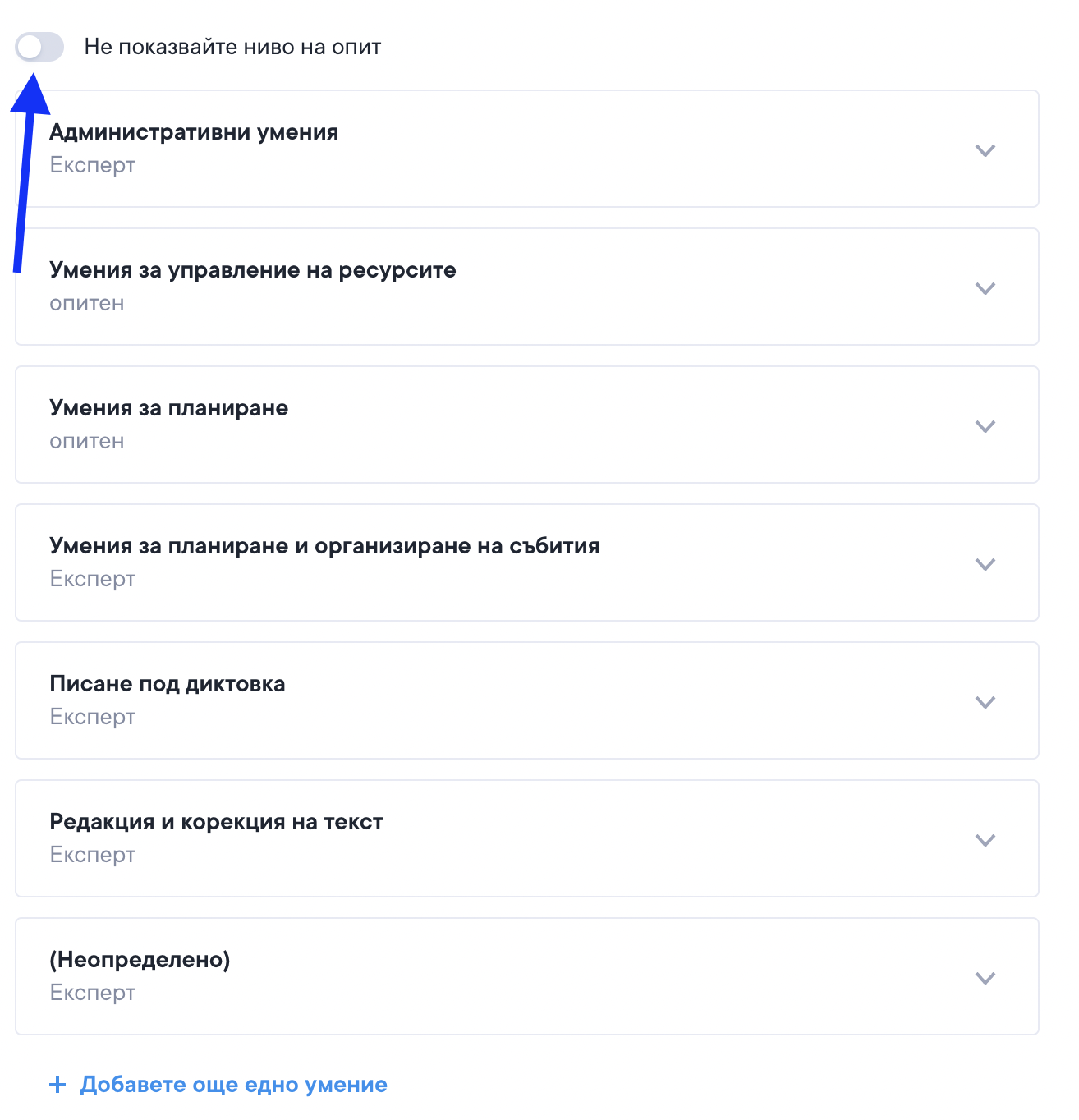Screen dimensions: 1079x1120
Task: Click the plus icon to add a skill
Action: [57, 1085]
